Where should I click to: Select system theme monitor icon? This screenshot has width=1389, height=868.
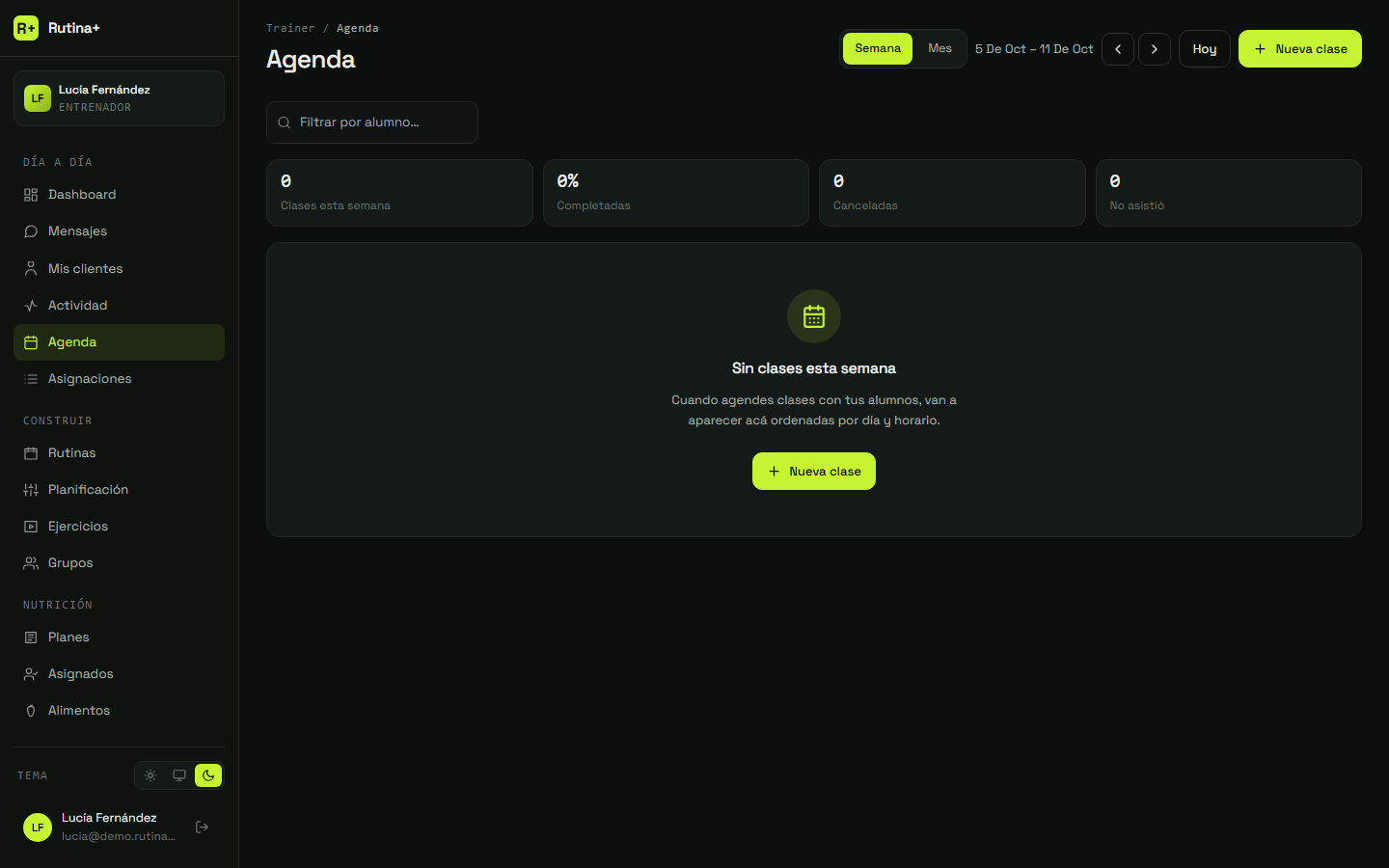(179, 775)
